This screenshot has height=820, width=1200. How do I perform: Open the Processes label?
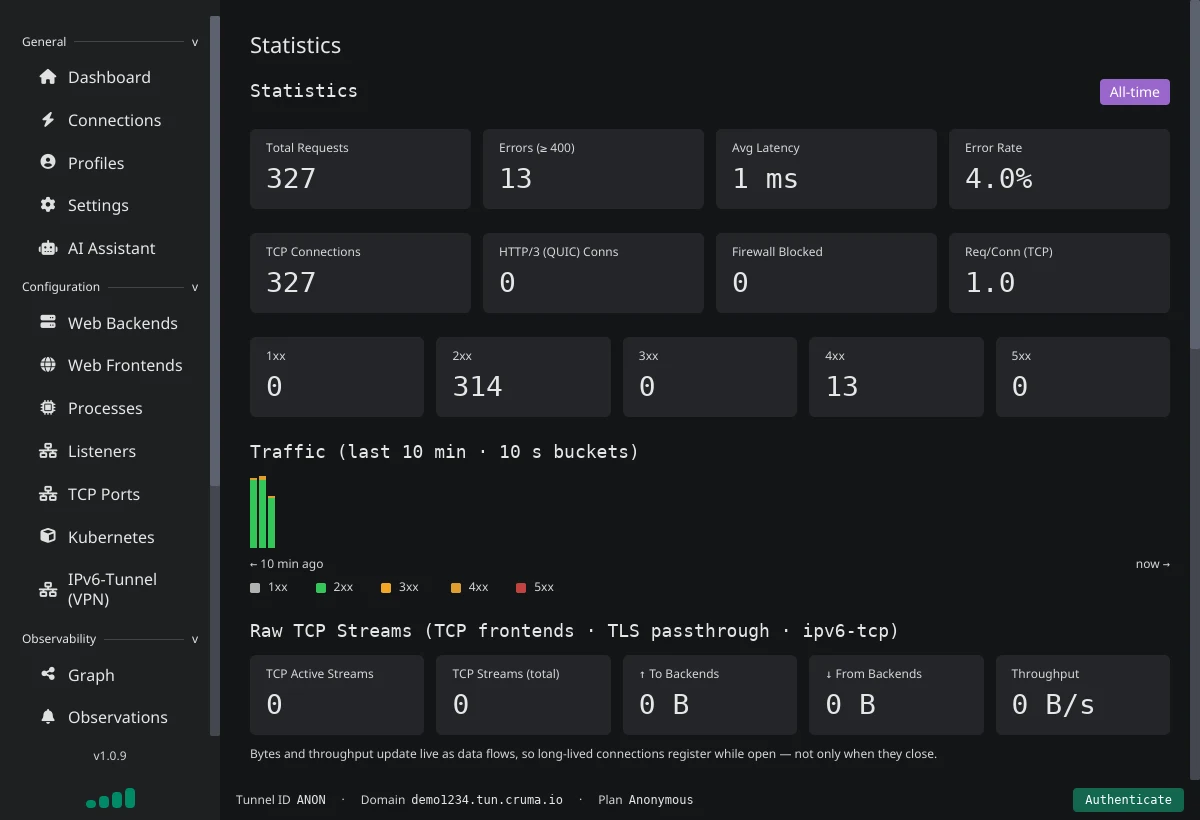tap(105, 408)
